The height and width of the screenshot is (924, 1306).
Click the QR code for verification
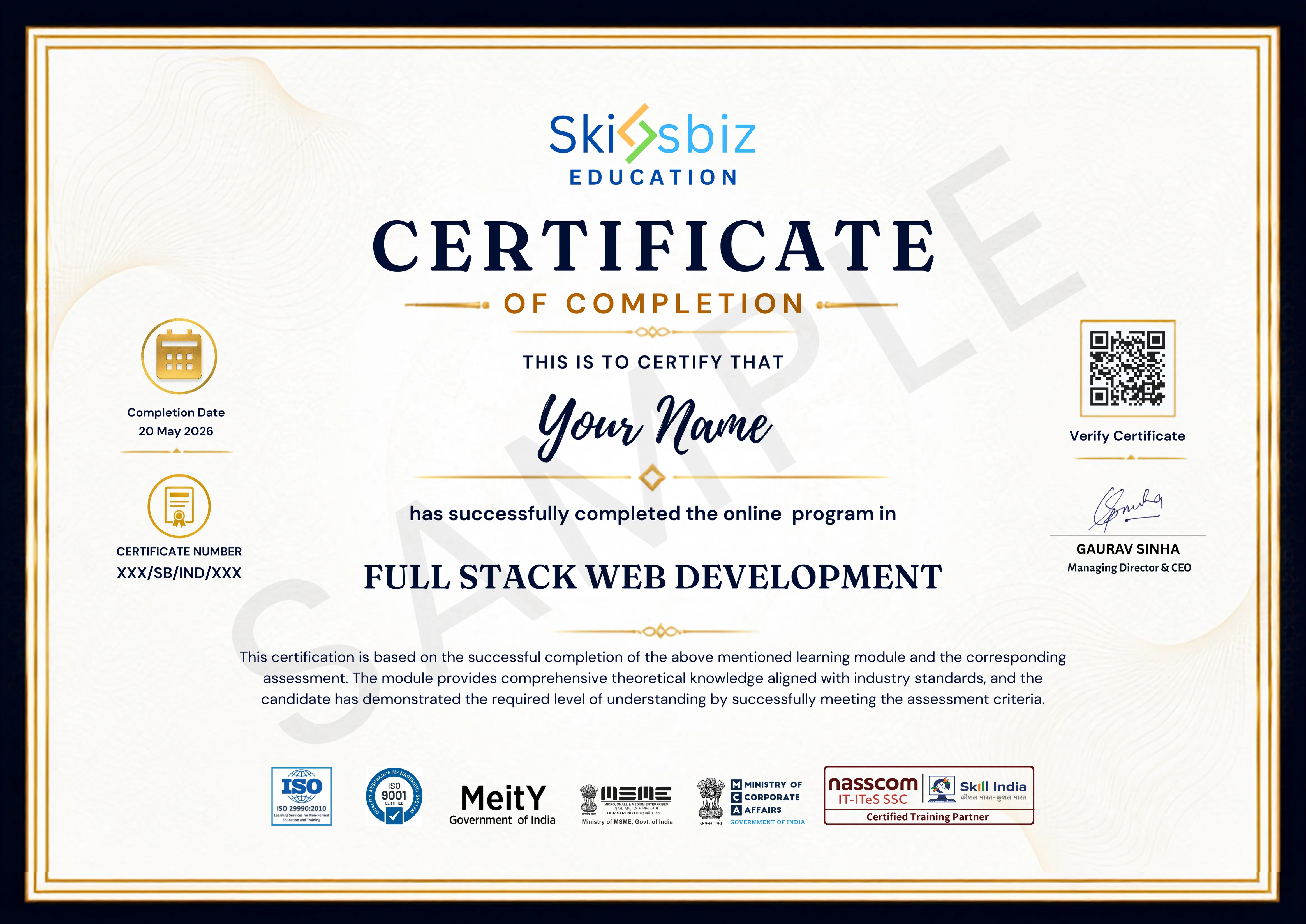click(1127, 368)
